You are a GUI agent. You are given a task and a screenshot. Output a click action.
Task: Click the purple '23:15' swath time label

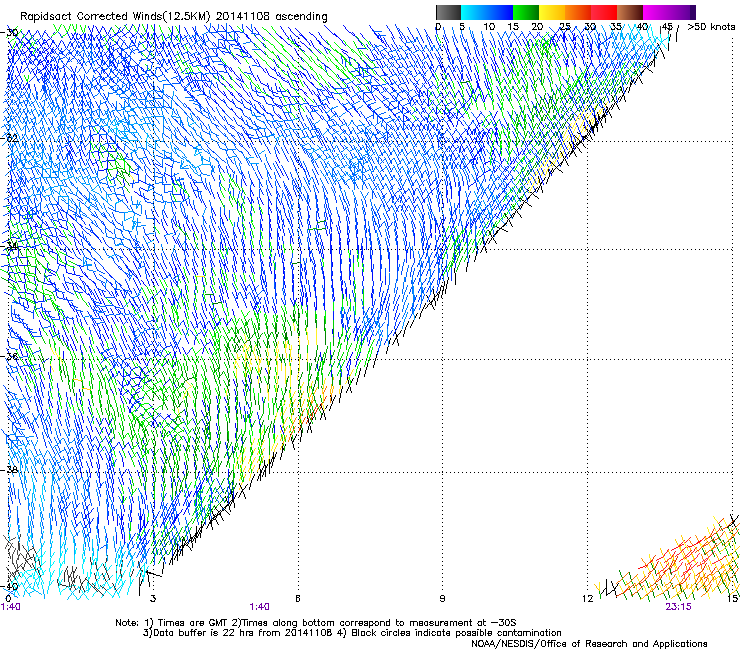click(678, 607)
